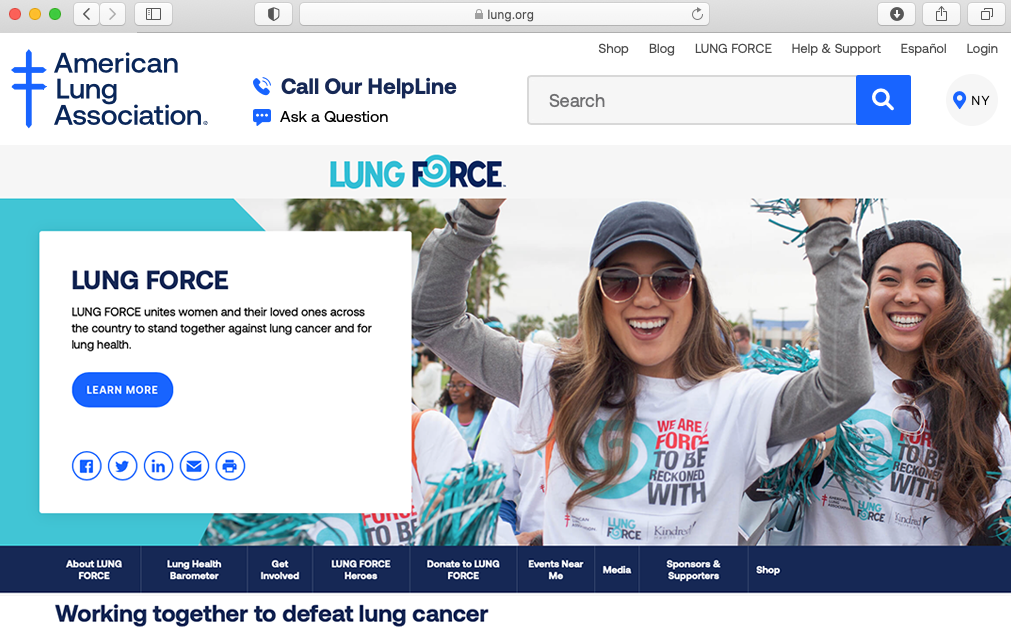Image resolution: width=1011 pixels, height=634 pixels.
Task: Open Media tab in bottom bar
Action: point(616,570)
